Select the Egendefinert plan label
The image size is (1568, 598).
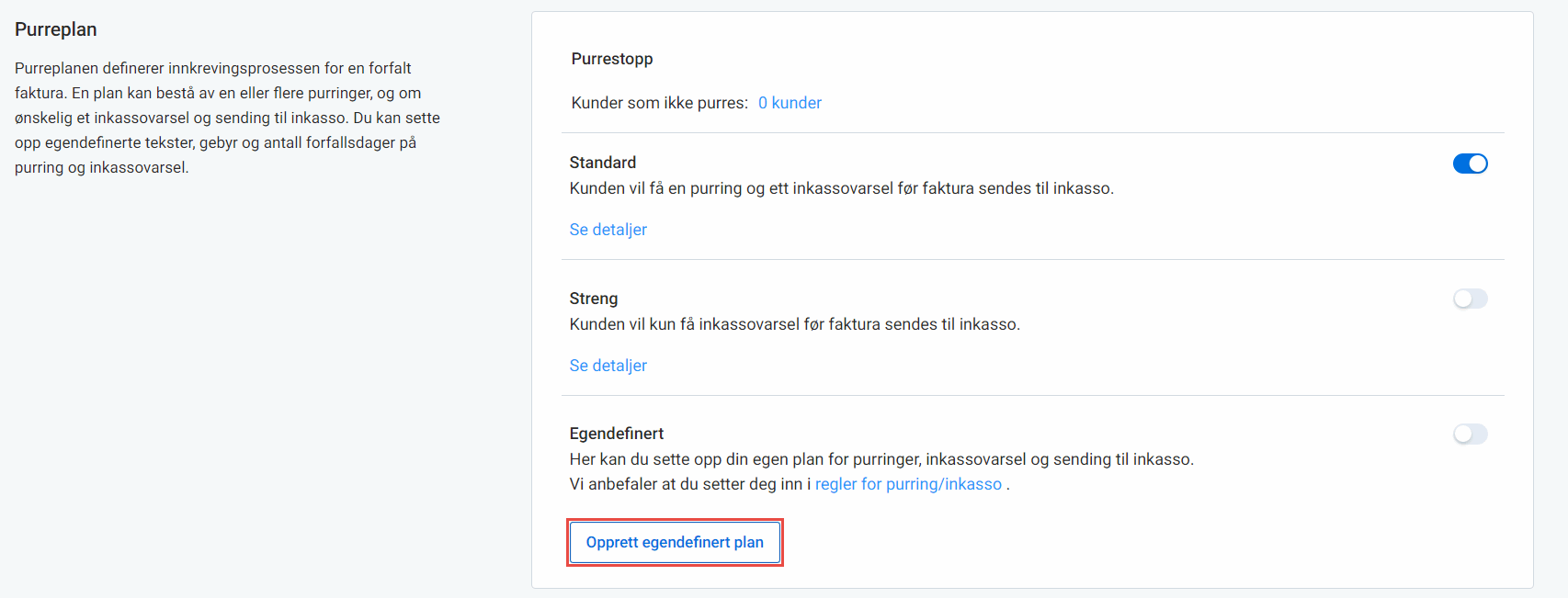point(617,434)
